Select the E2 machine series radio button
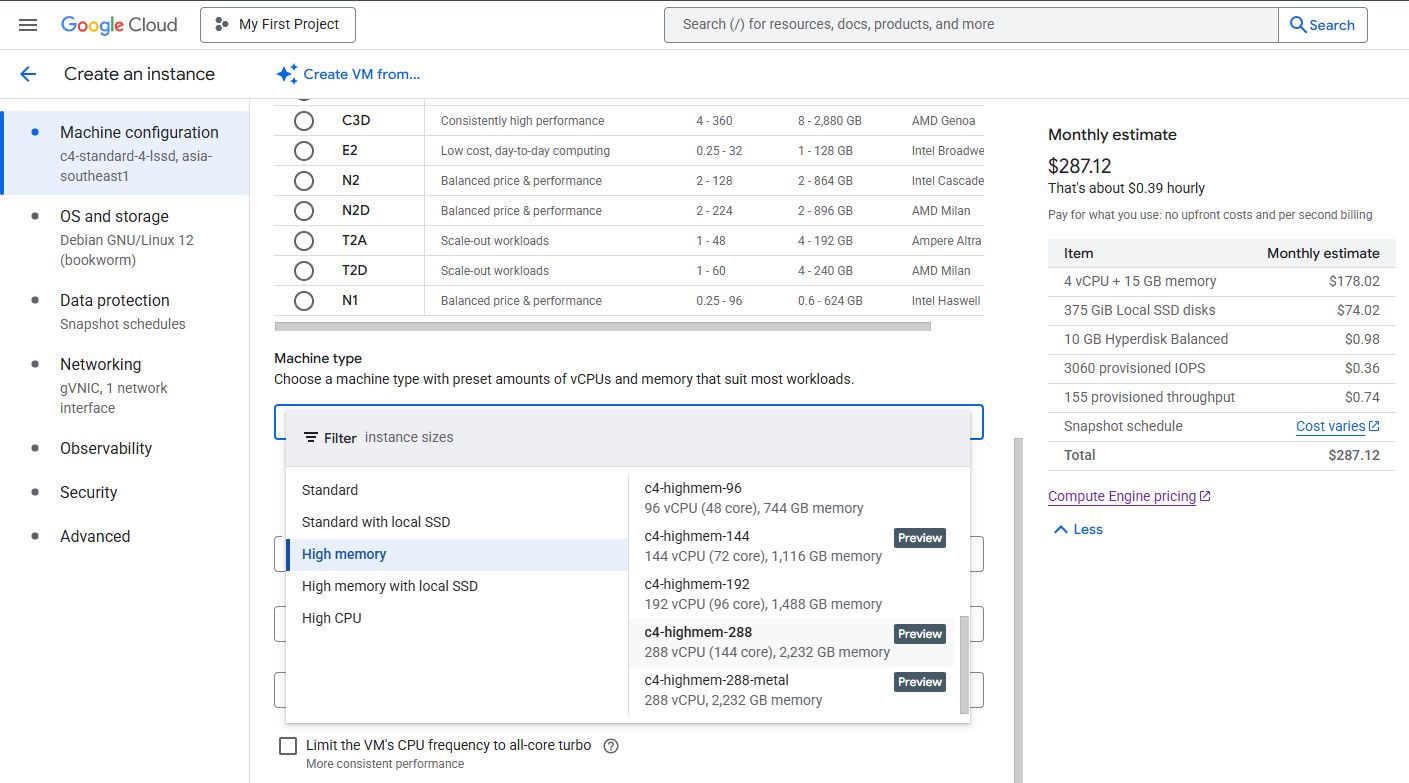 point(304,151)
